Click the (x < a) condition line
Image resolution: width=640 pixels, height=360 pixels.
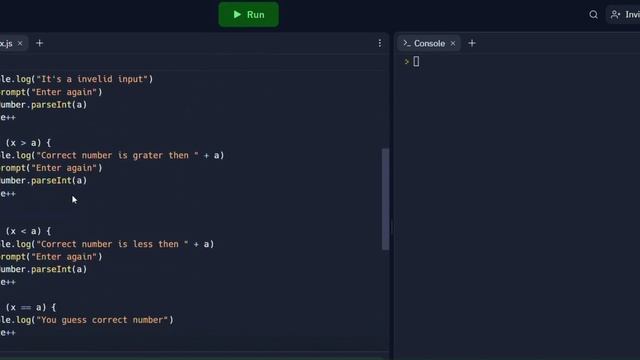(x=28, y=231)
